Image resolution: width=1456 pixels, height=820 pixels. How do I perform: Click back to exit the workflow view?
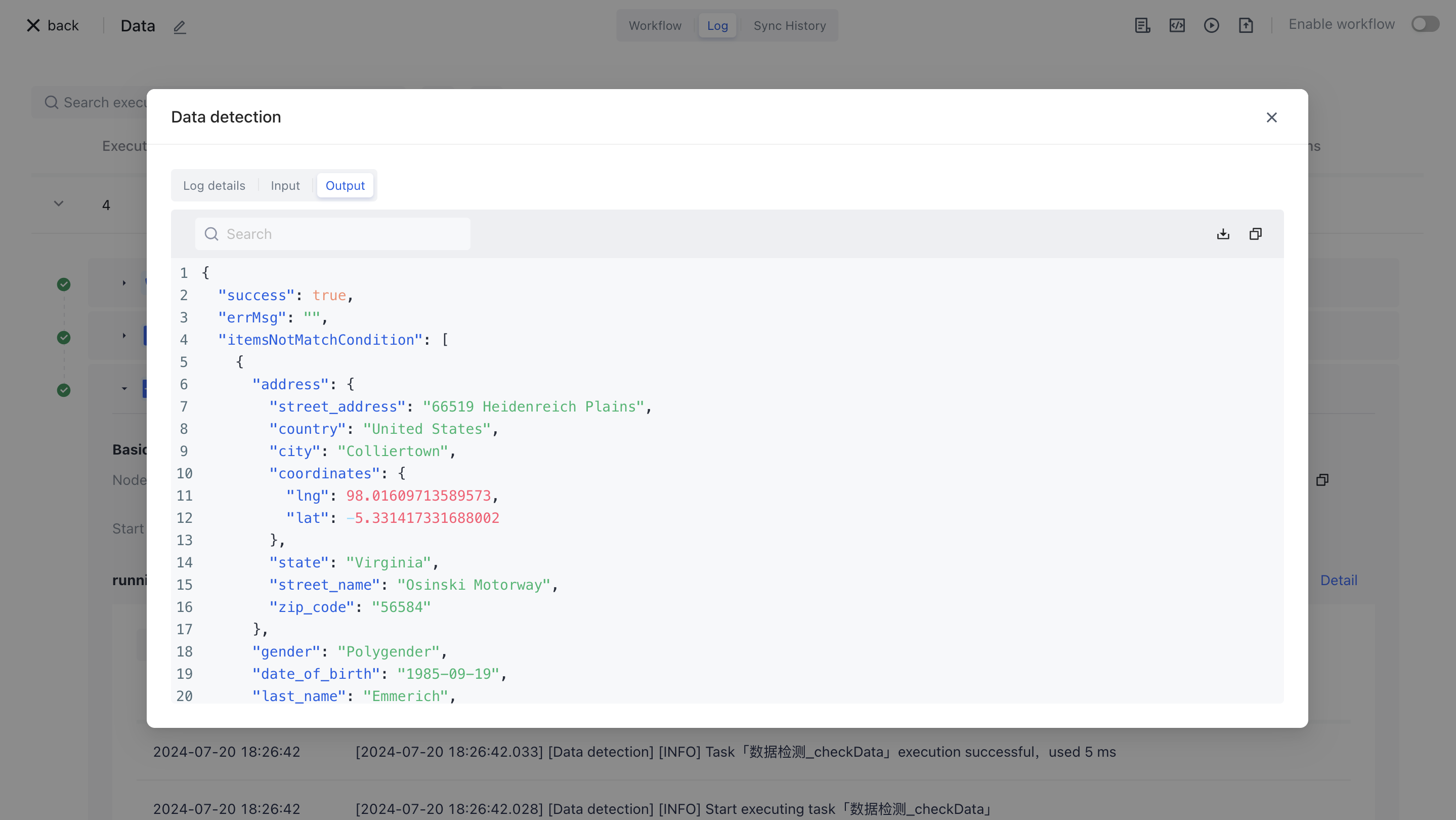click(x=52, y=25)
